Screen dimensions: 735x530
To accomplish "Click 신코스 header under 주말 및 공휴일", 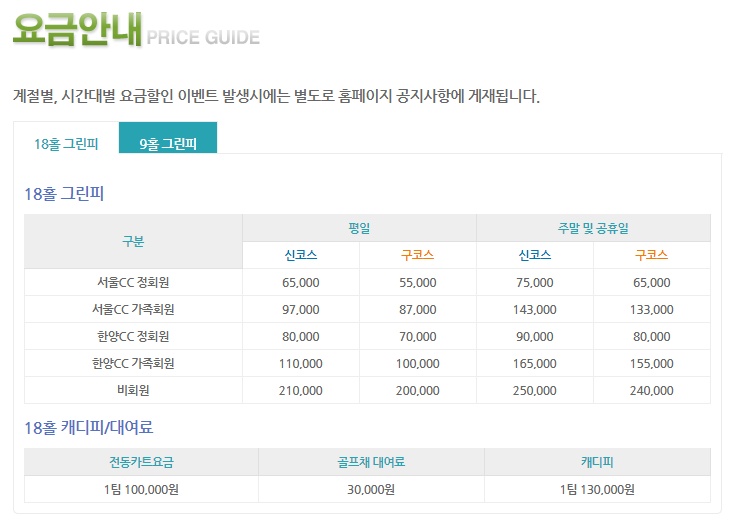I will pyautogui.click(x=535, y=255).
